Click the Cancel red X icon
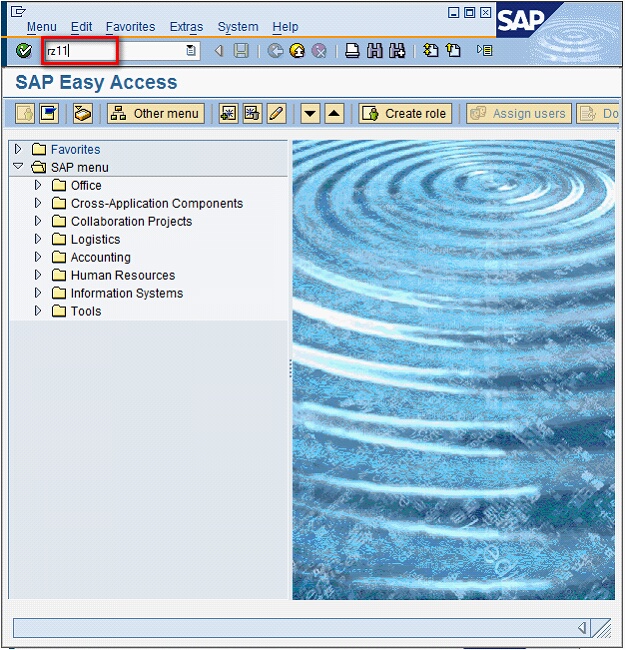Viewport: 626px width, 650px height. point(319,51)
